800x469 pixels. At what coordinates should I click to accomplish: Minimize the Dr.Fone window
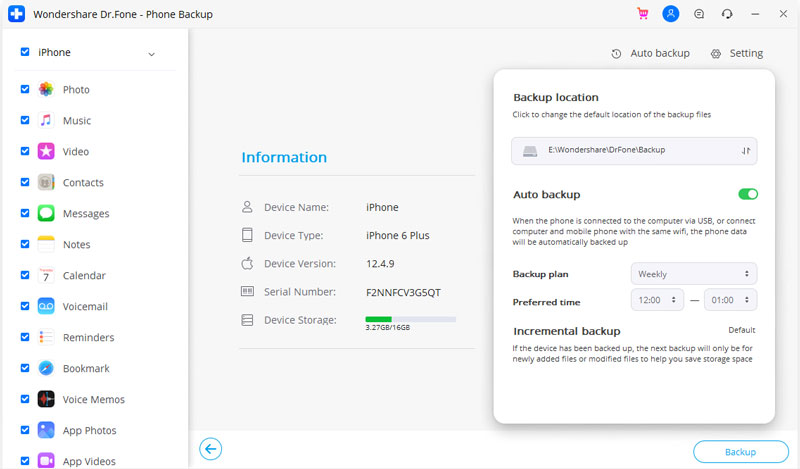(755, 14)
